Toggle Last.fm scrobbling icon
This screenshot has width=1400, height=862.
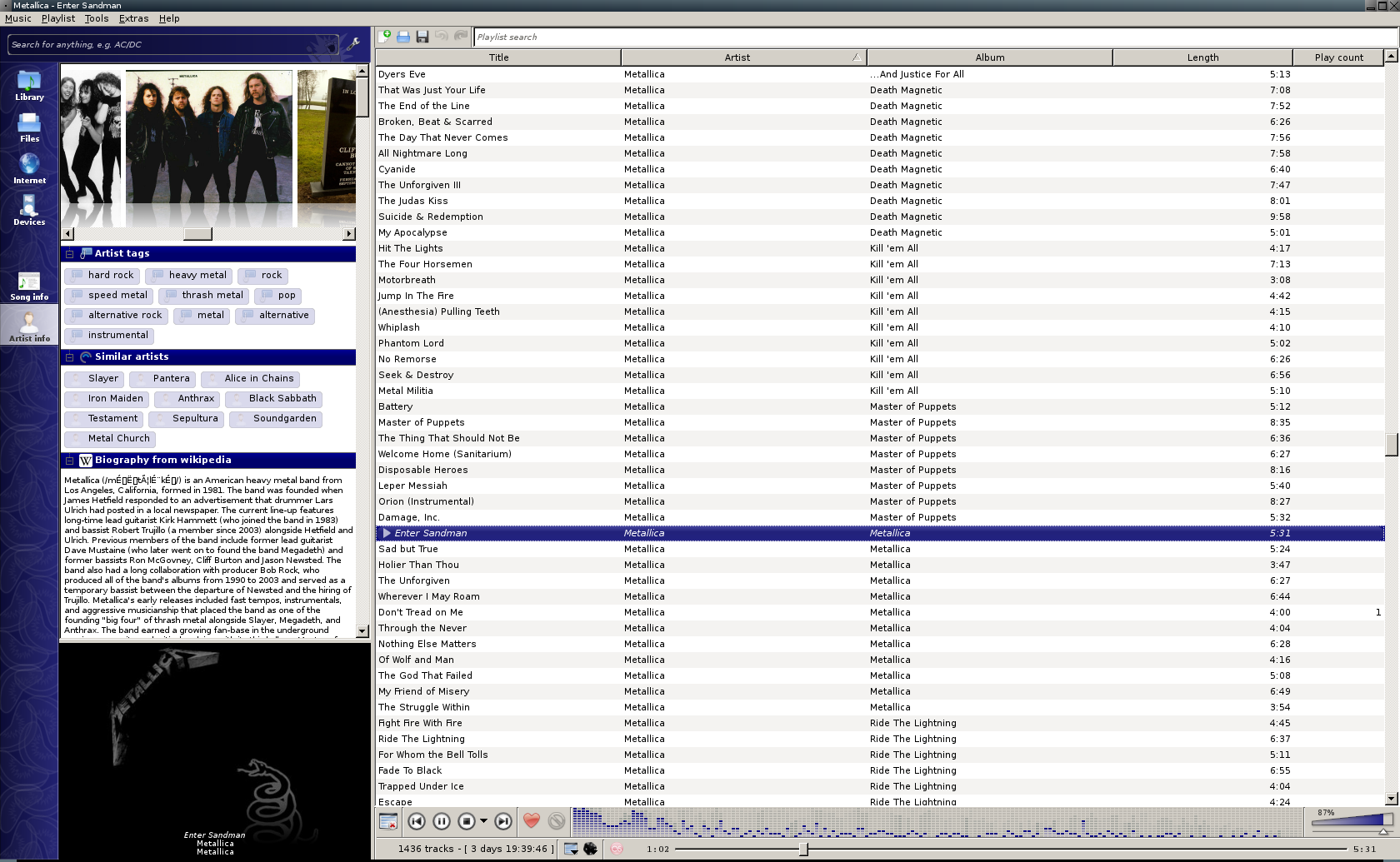(x=617, y=849)
